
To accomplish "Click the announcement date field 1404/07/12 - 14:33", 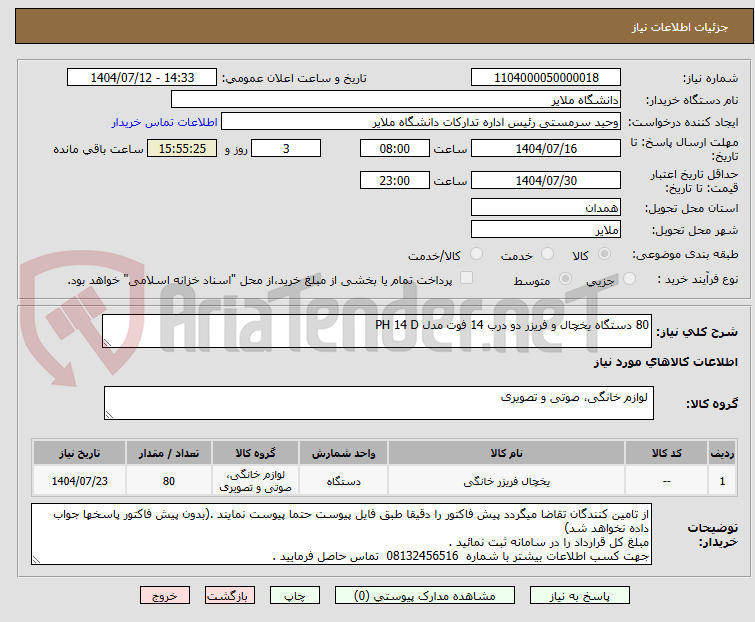I will [x=142, y=78].
